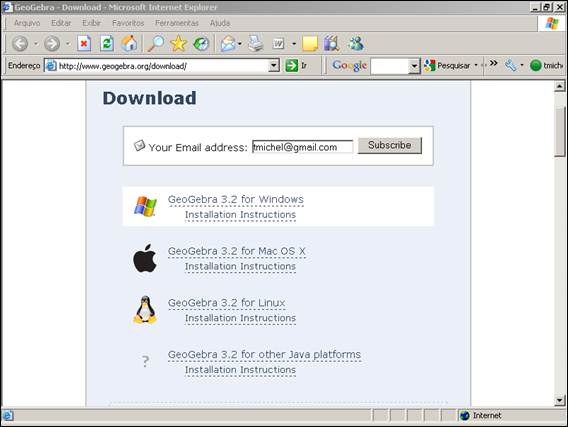This screenshot has height=427, width=568.
Task: Click the Pesquisar search button
Action: (x=447, y=66)
